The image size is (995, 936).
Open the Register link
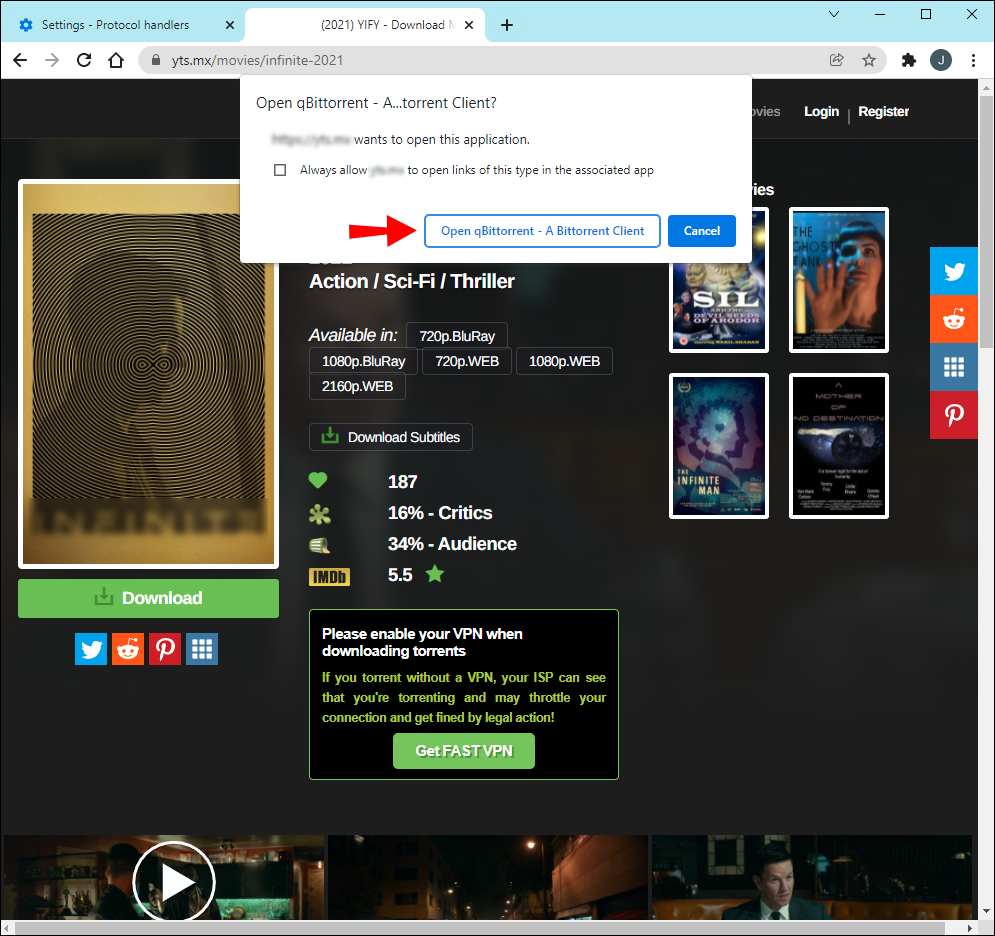click(x=883, y=112)
